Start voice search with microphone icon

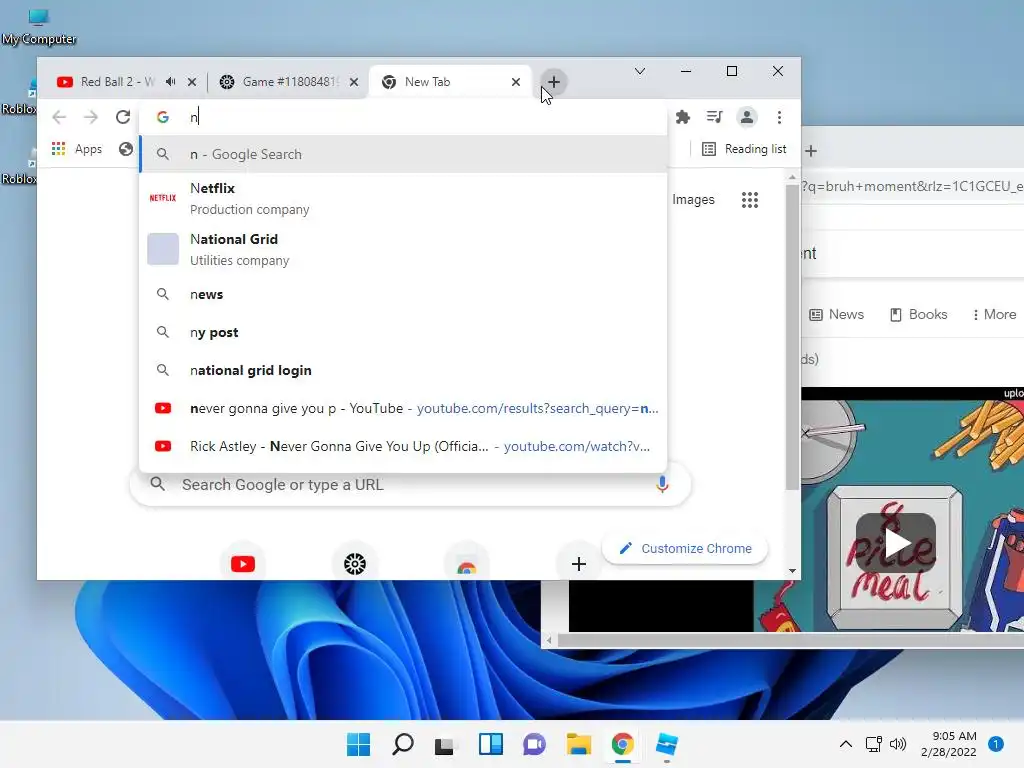(x=662, y=484)
